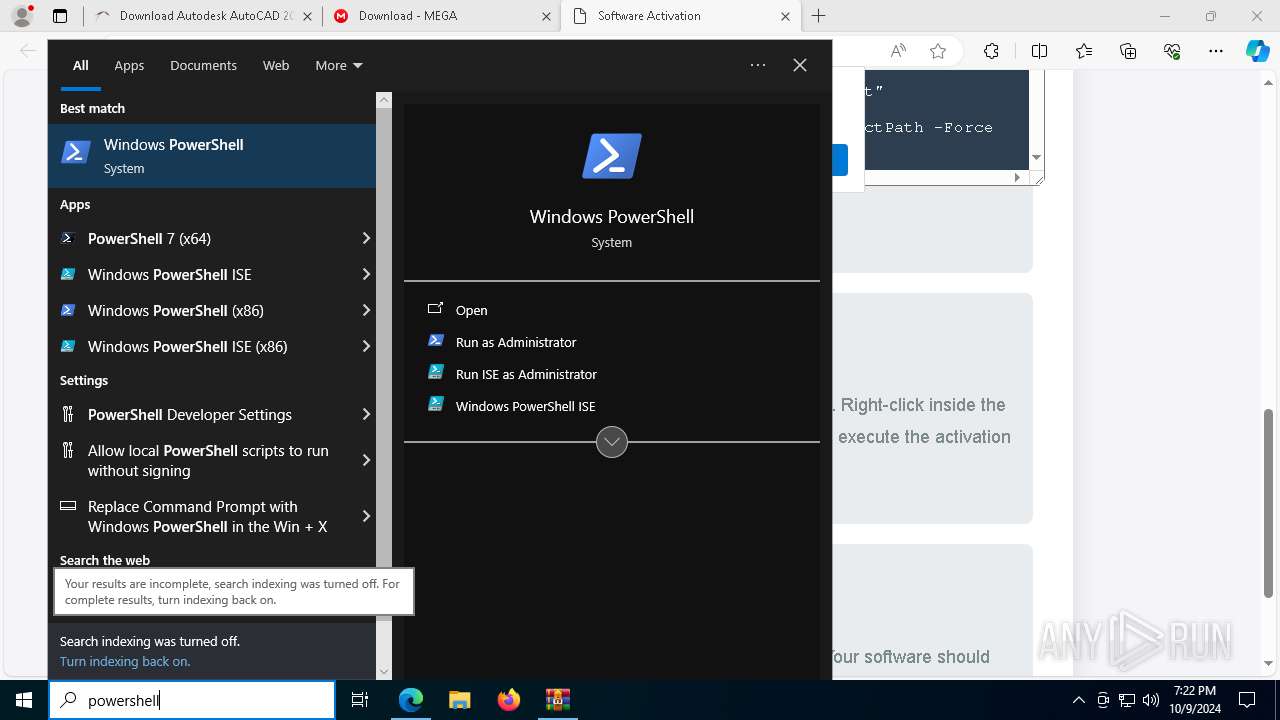Viewport: 1280px width, 720px height.
Task: Open notification center icon
Action: pyautogui.click(x=1247, y=700)
